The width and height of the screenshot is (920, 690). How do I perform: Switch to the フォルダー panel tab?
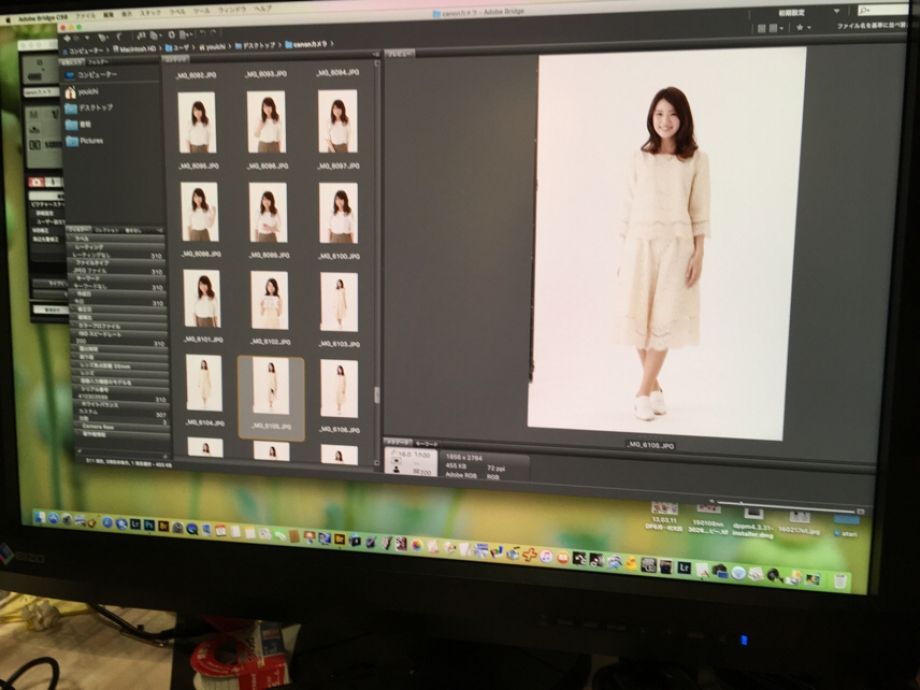point(99,62)
